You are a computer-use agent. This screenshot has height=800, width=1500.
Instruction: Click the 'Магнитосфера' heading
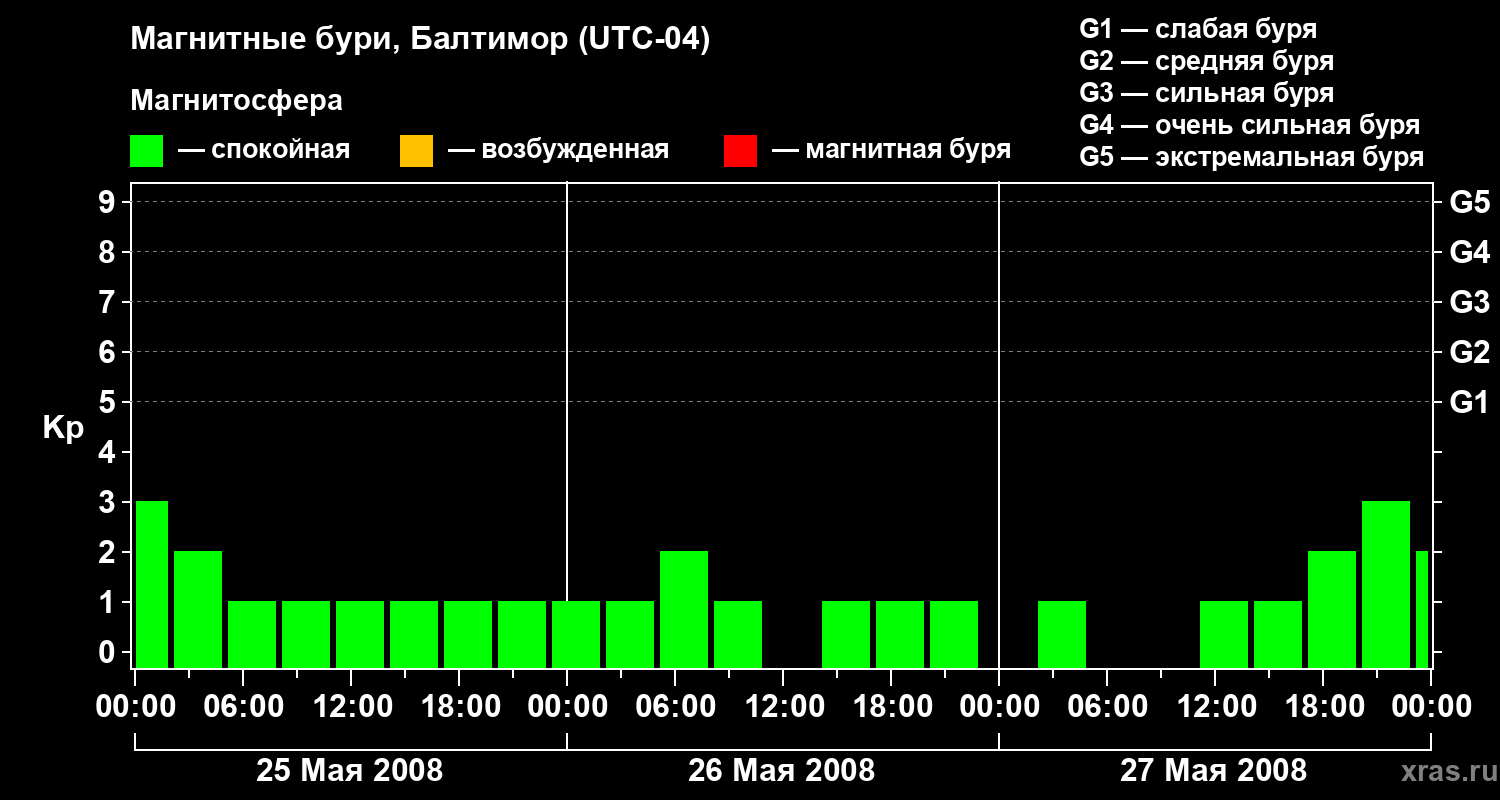(x=236, y=101)
